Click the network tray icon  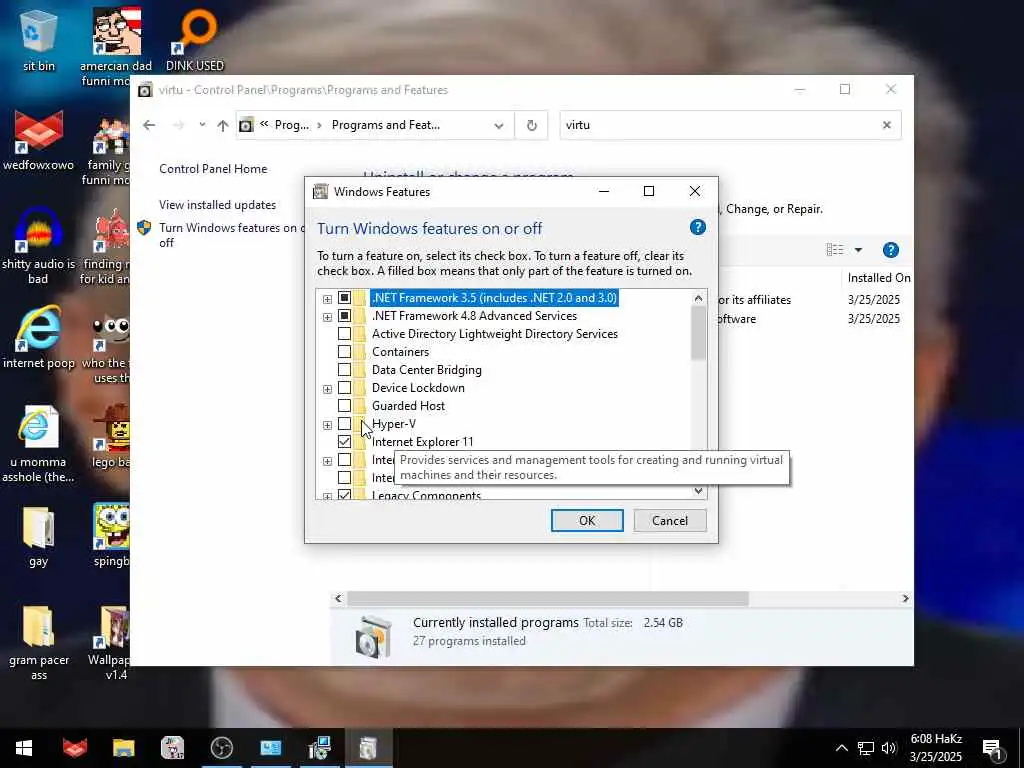[x=865, y=748]
